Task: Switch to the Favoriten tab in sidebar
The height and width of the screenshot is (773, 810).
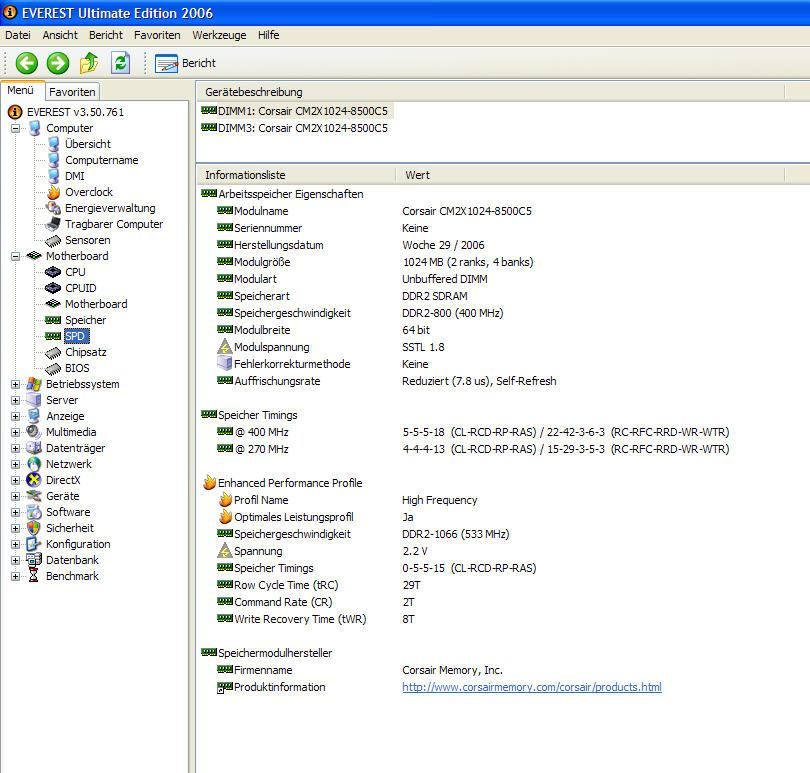Action: (72, 92)
